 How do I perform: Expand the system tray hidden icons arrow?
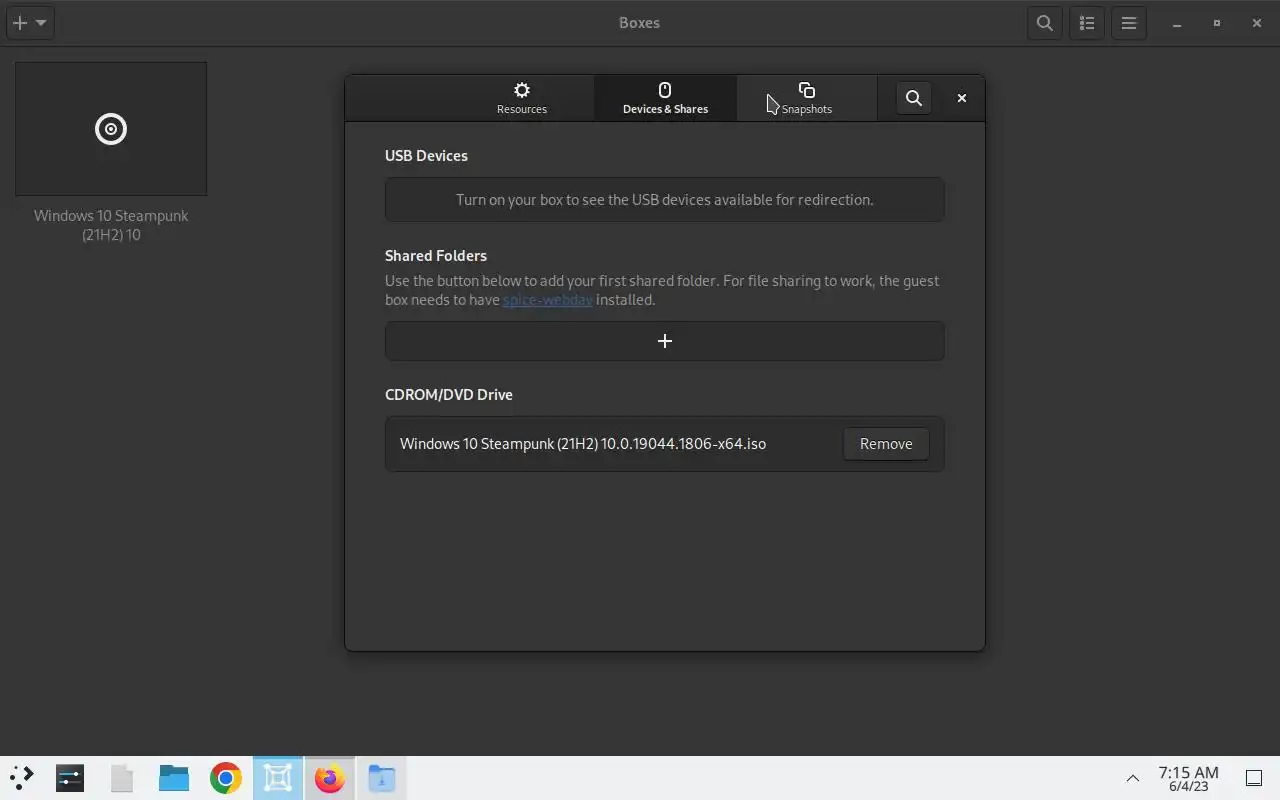pos(1133,778)
